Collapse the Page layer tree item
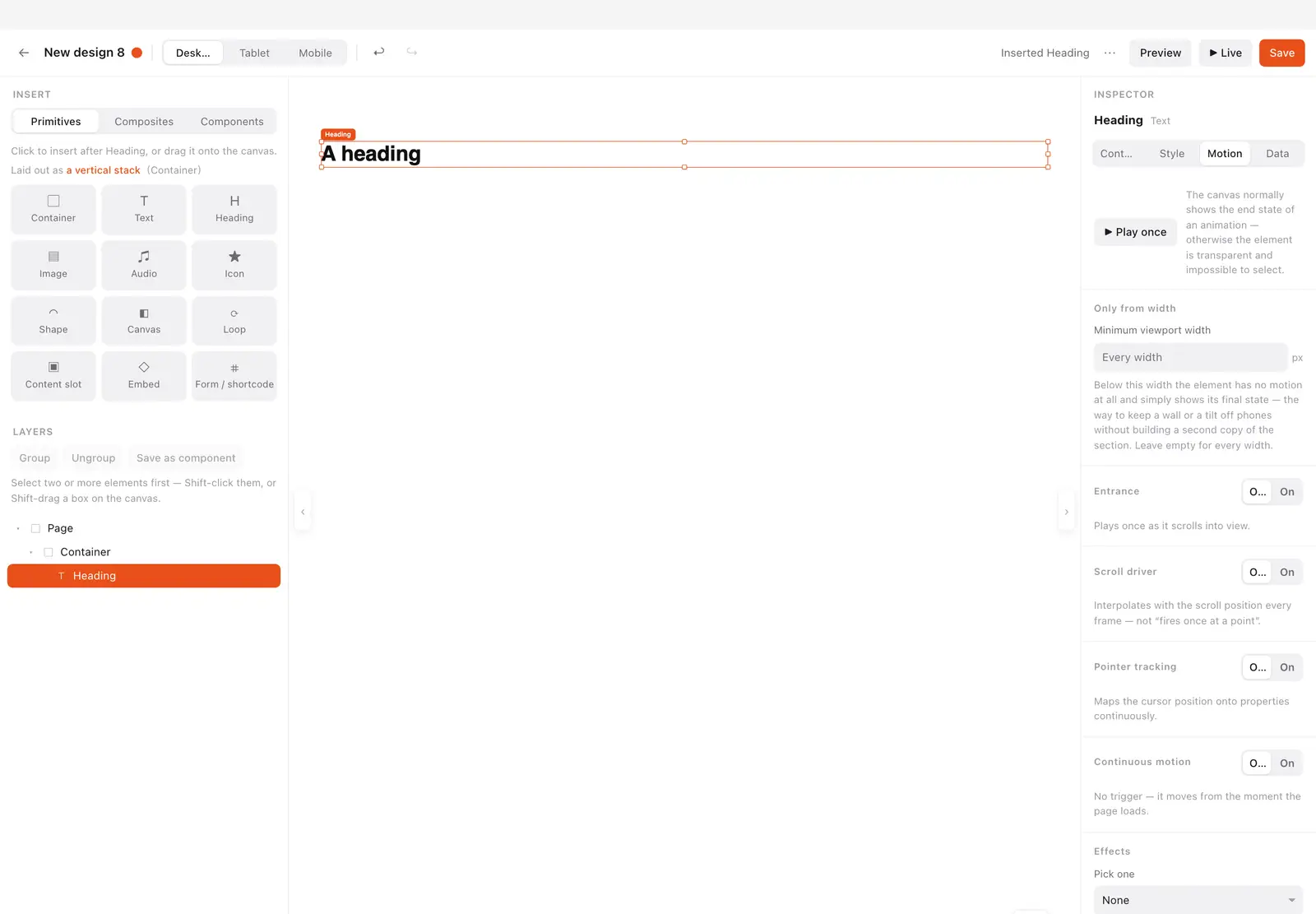The image size is (1316, 914). [18, 528]
